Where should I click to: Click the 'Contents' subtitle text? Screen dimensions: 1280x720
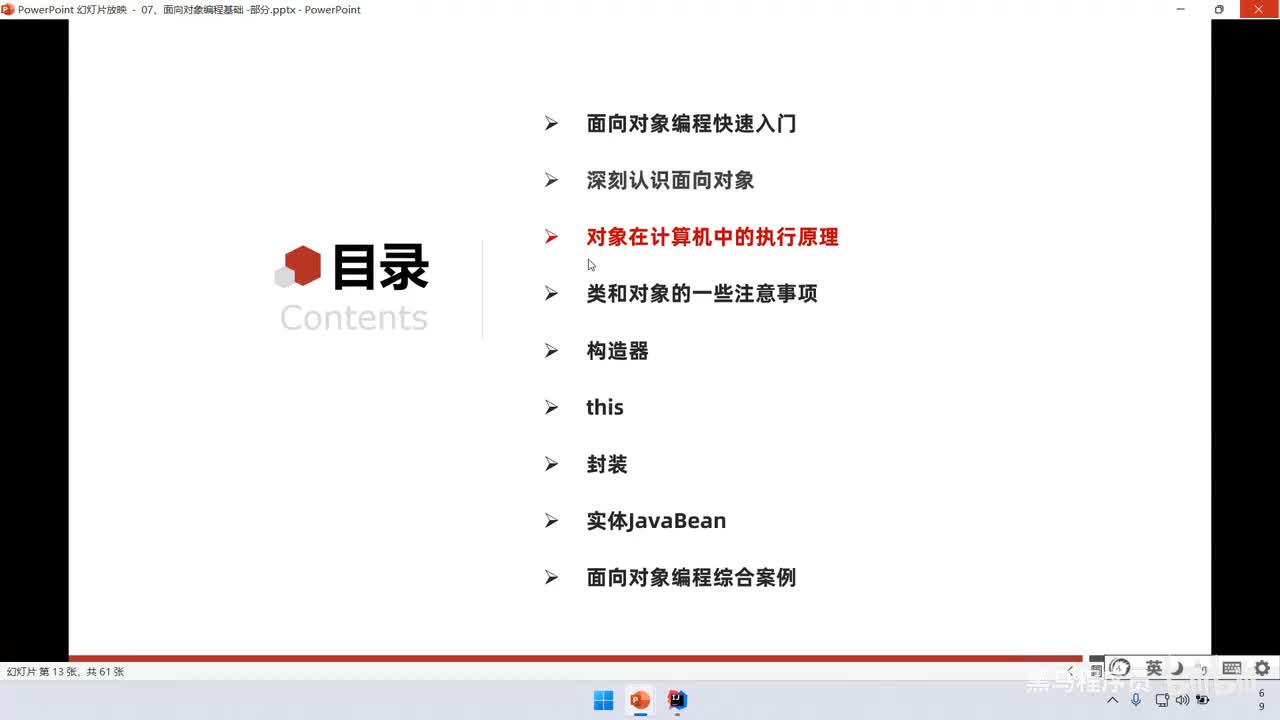tap(354, 317)
